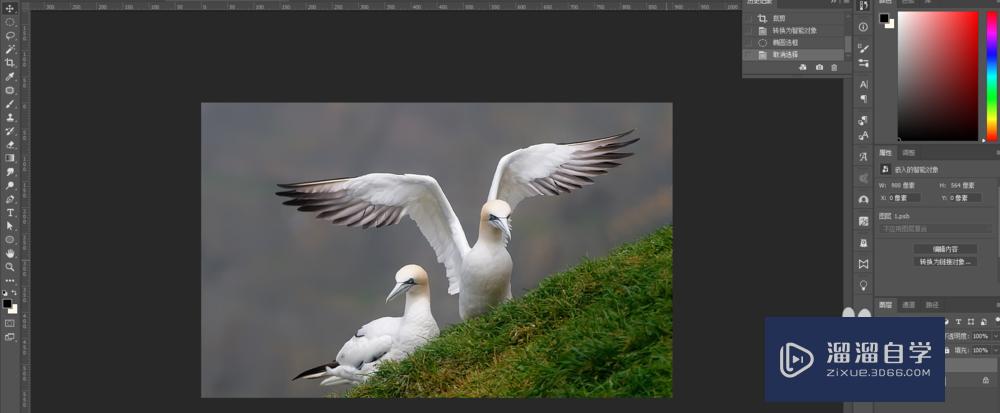
Task: Delete the current history state
Action: (834, 68)
